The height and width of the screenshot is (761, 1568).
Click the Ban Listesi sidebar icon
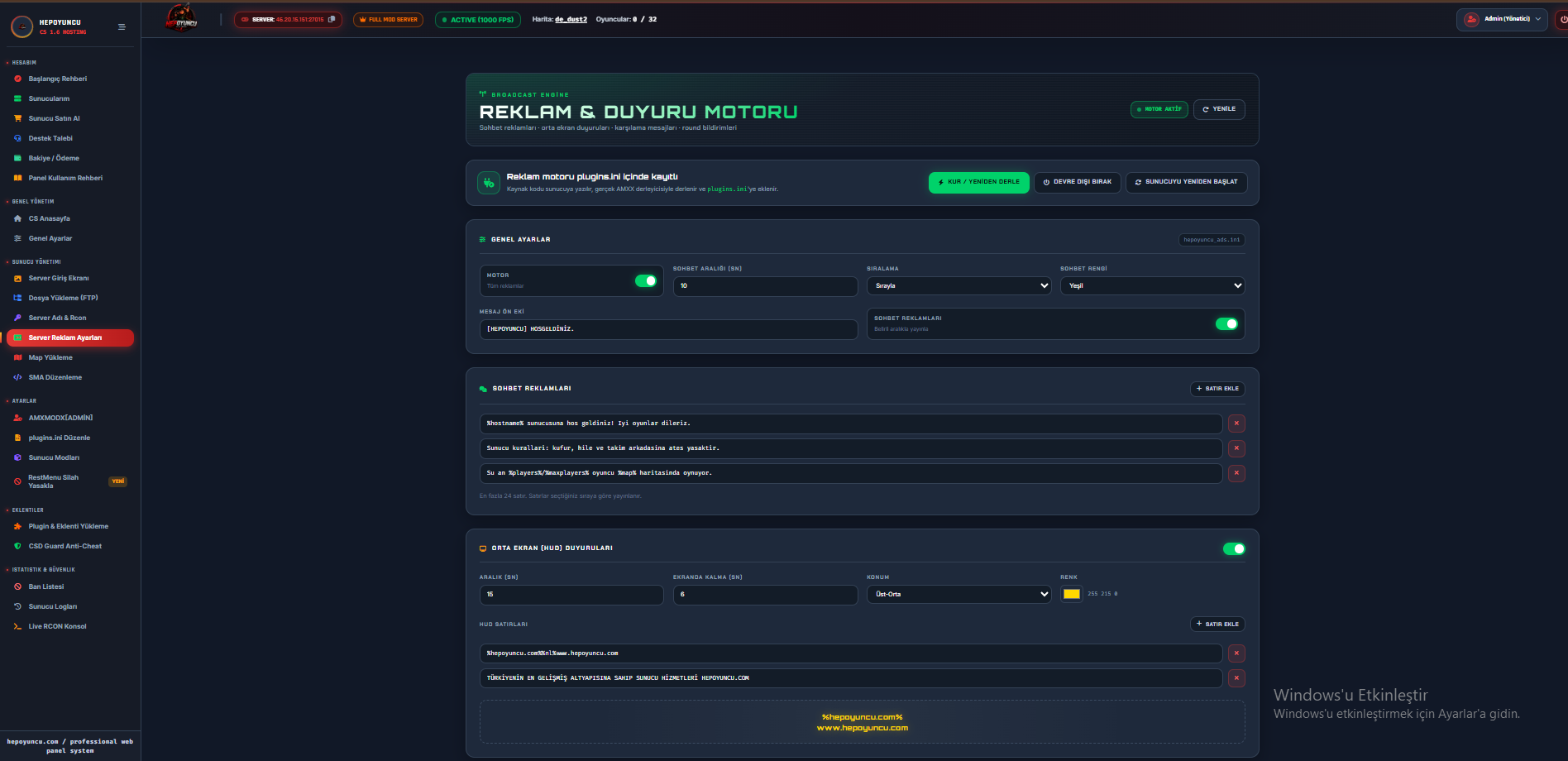click(17, 586)
